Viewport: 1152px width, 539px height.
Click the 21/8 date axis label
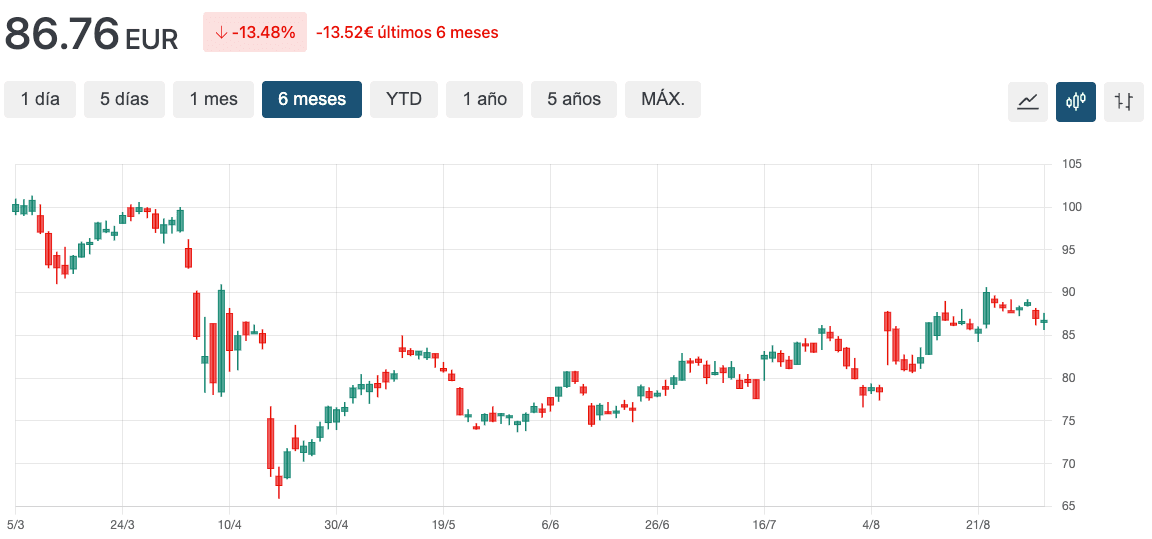[x=978, y=525]
